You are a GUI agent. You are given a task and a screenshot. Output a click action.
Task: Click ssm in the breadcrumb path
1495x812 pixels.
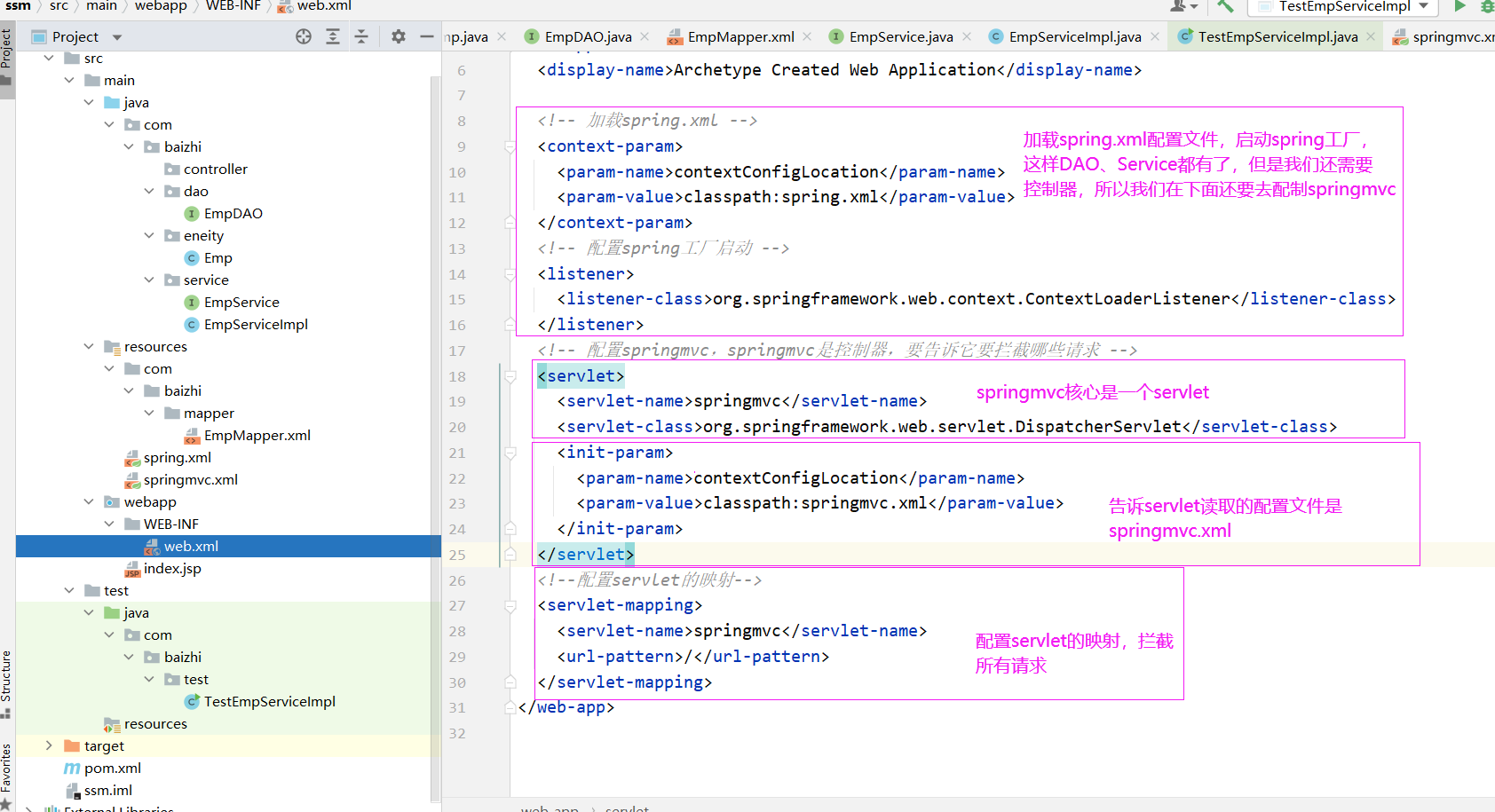tap(19, 6)
